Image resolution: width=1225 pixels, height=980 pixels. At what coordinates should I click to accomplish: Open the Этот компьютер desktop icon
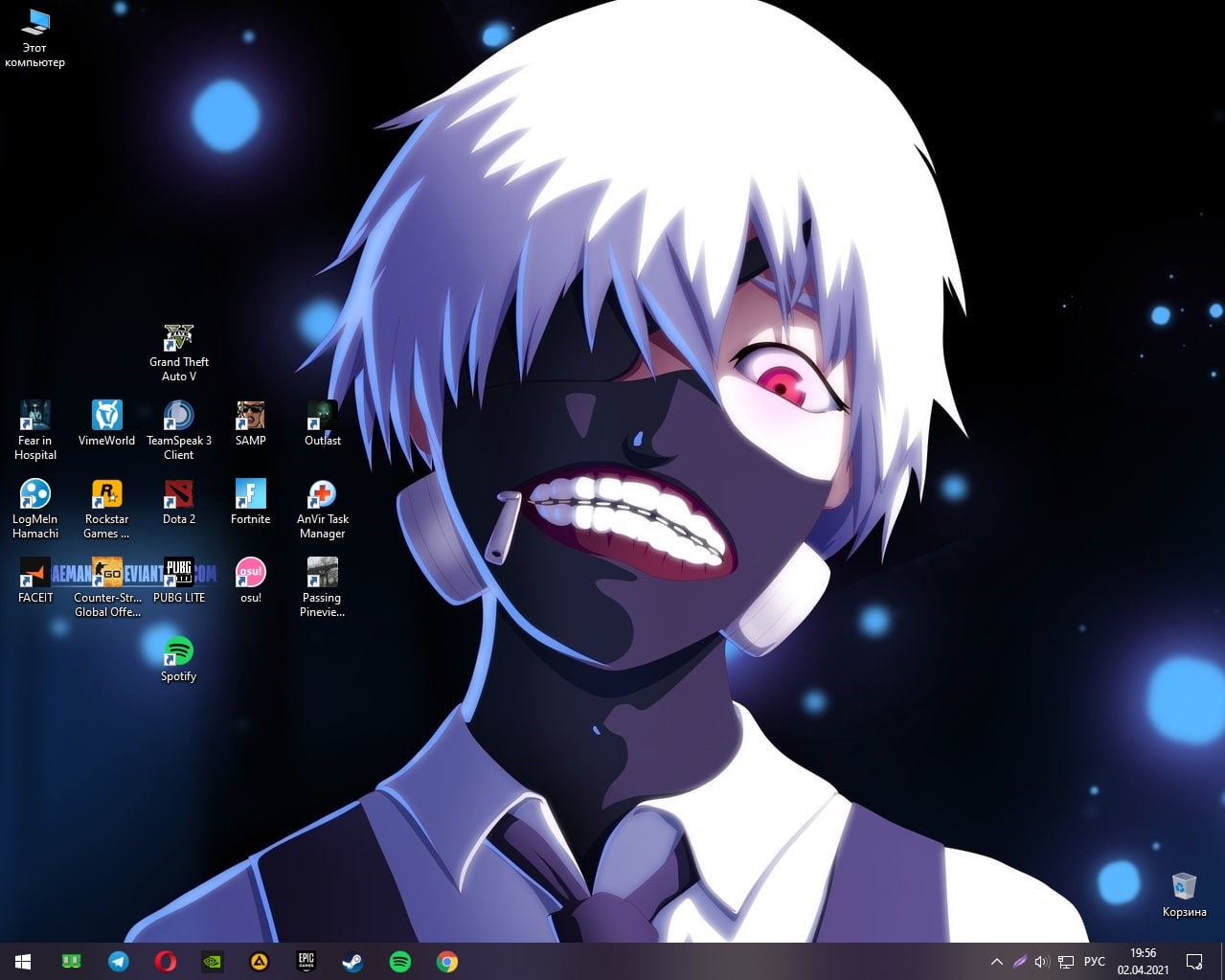click(x=35, y=38)
